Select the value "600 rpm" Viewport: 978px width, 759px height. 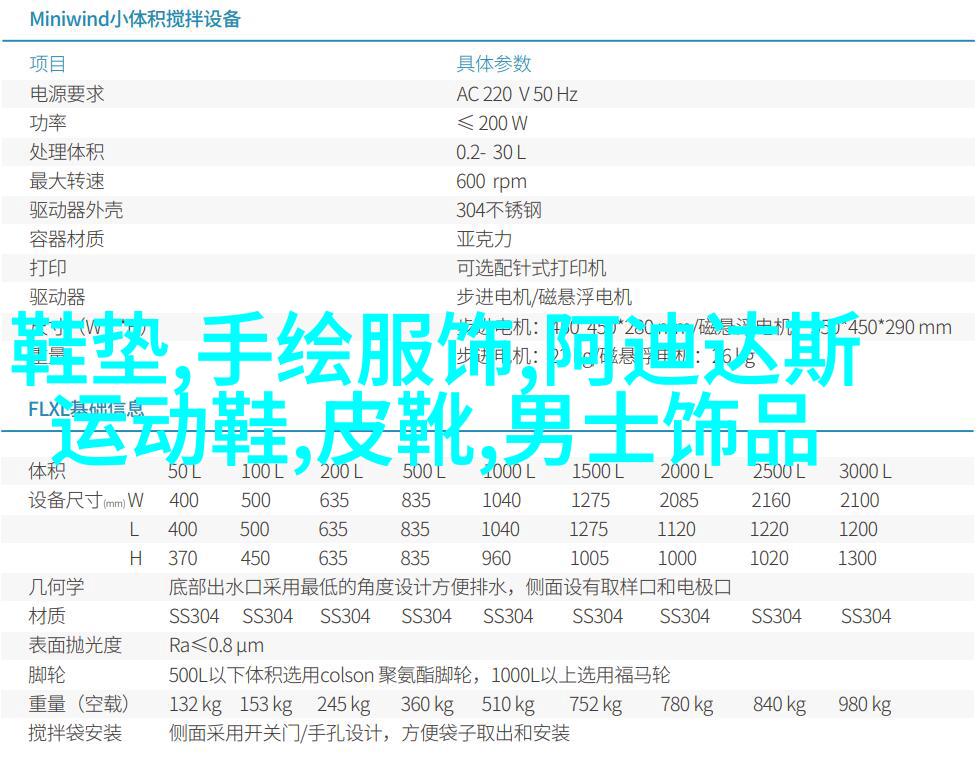[491, 181]
